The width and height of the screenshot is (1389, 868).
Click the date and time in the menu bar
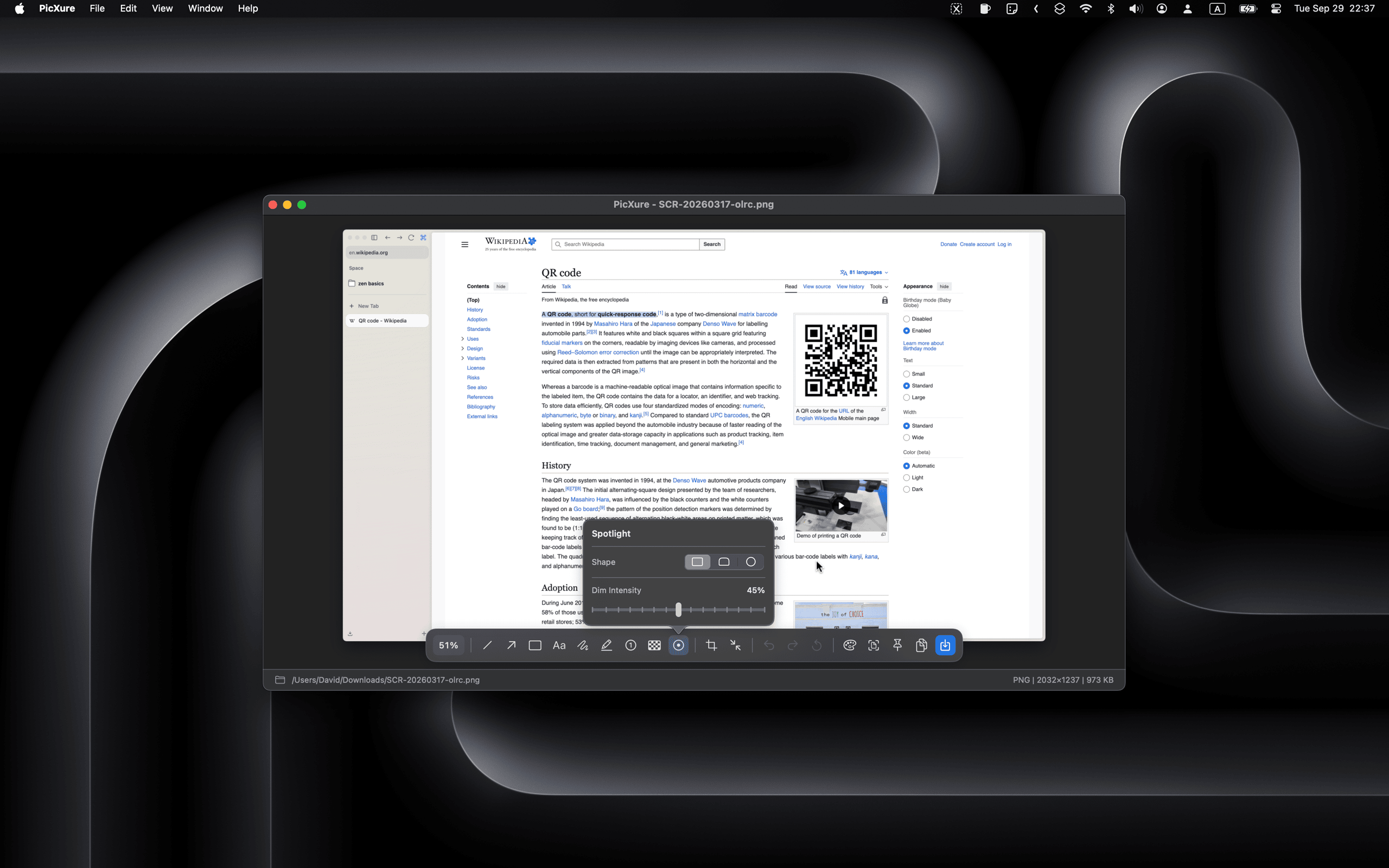(x=1335, y=9)
